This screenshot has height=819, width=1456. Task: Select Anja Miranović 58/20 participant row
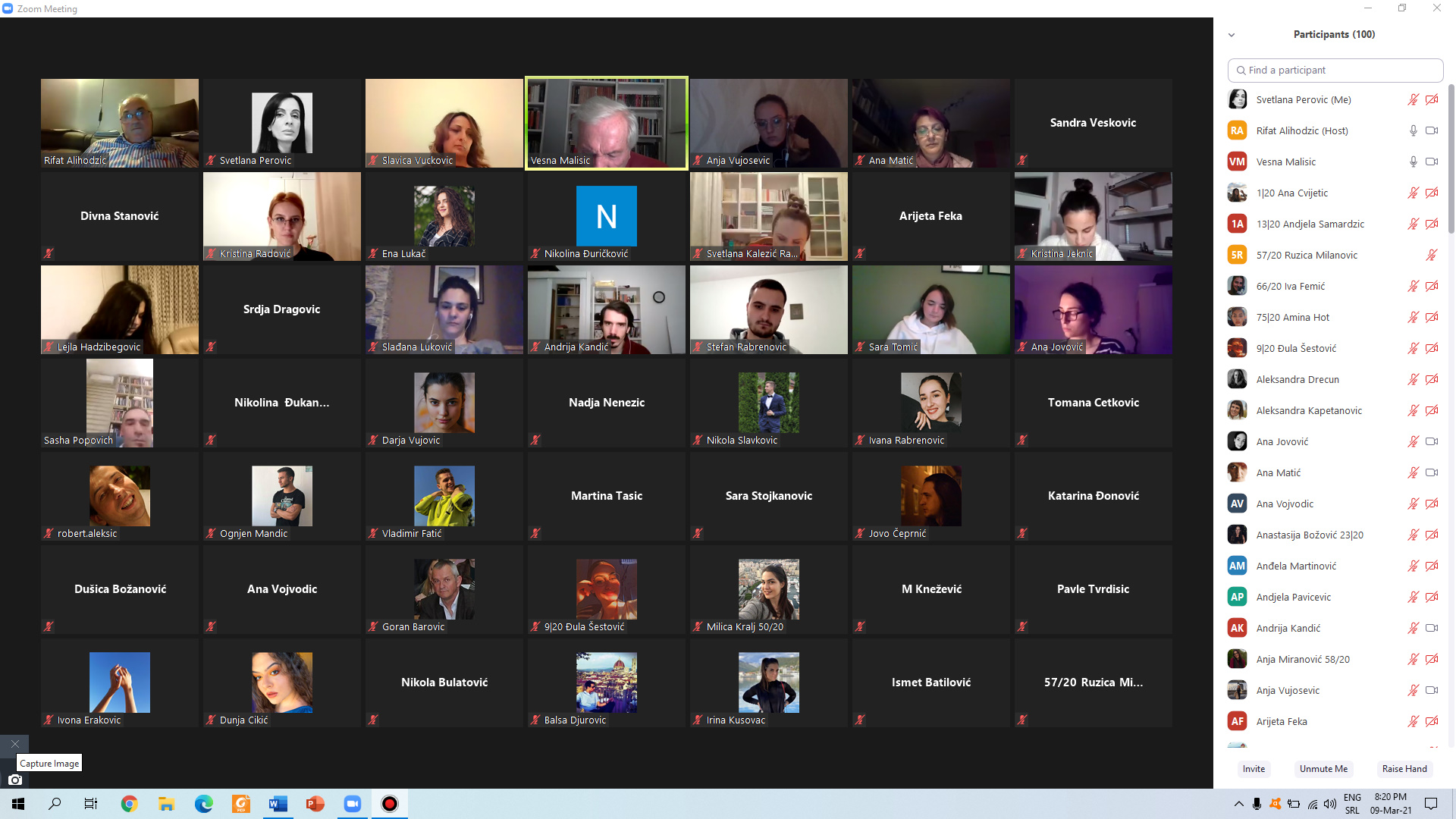(x=1335, y=659)
